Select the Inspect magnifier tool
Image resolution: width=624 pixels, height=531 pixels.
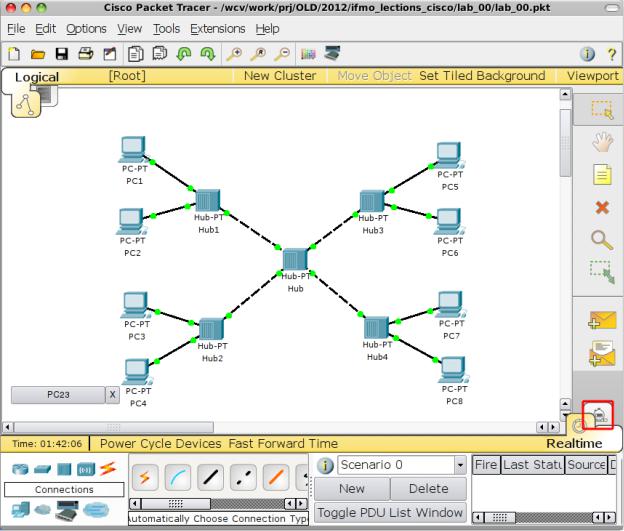[x=602, y=240]
